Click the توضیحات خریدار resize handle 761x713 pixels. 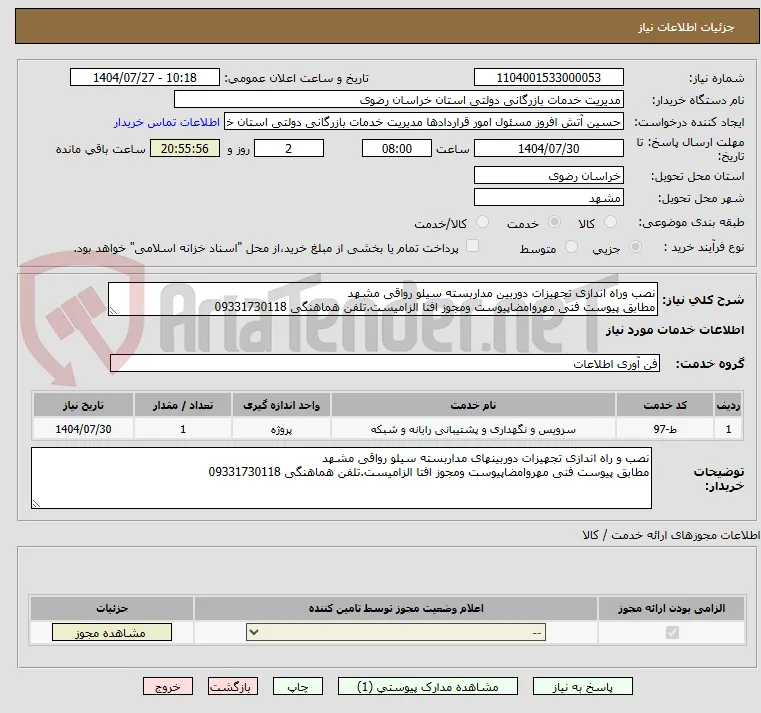(36, 503)
